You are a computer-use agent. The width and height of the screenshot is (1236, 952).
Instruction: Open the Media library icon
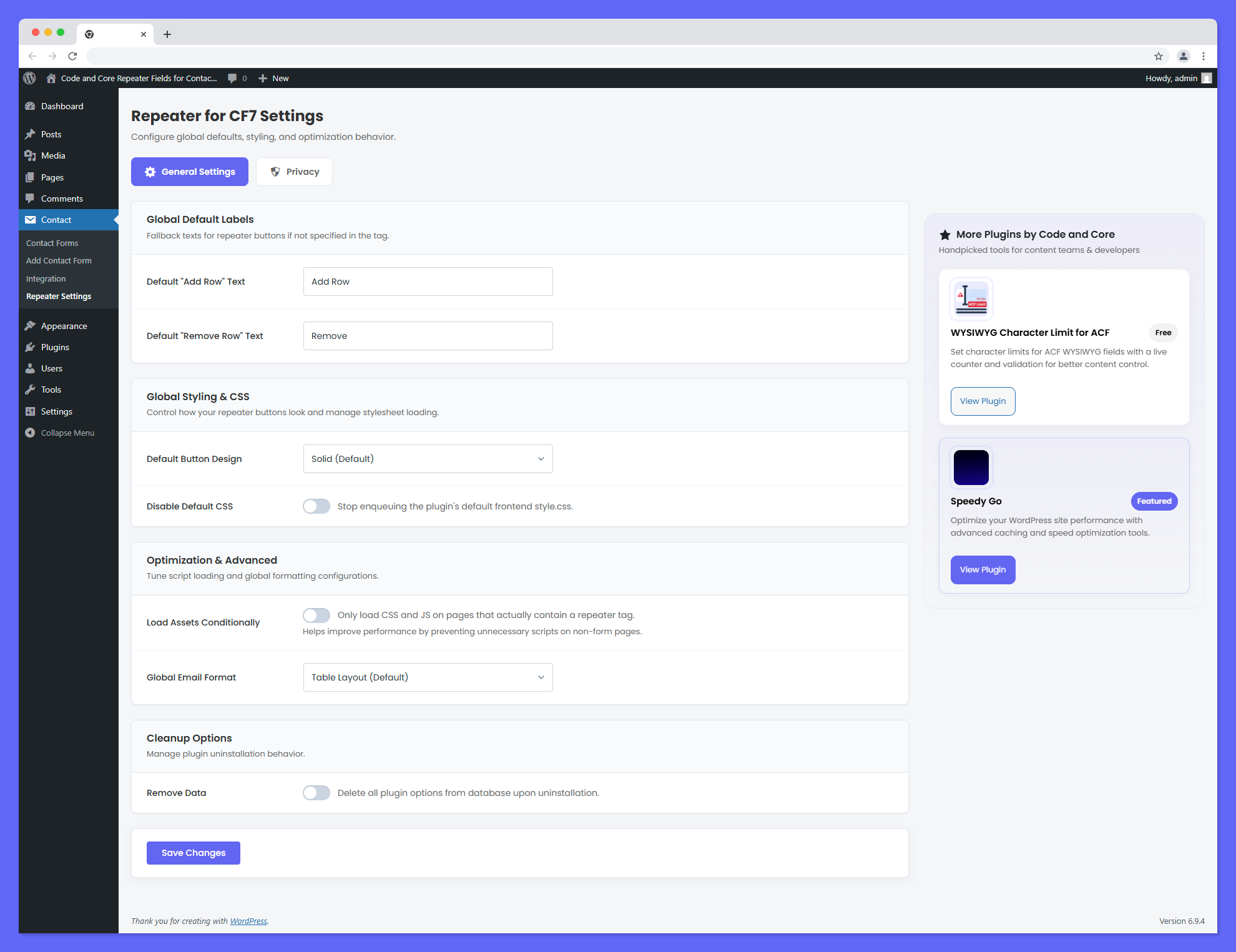(31, 155)
